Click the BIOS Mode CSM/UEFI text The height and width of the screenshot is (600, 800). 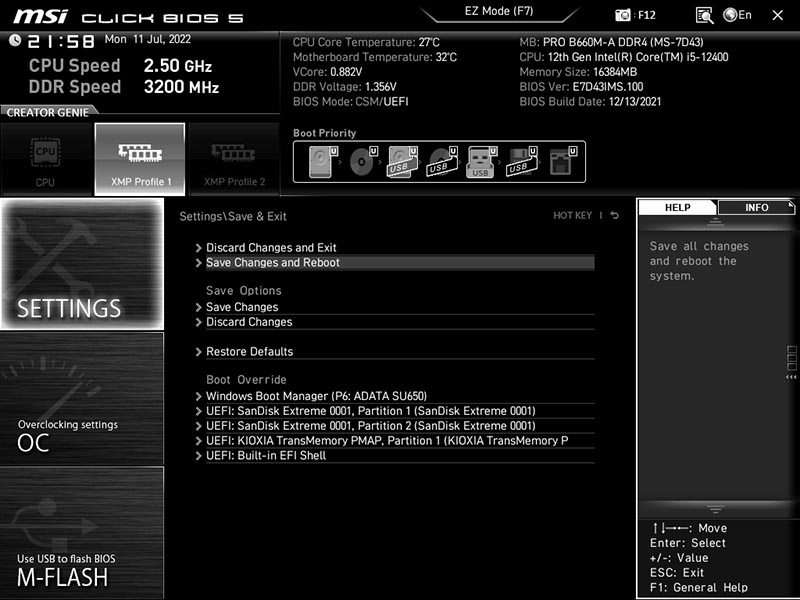coord(351,102)
